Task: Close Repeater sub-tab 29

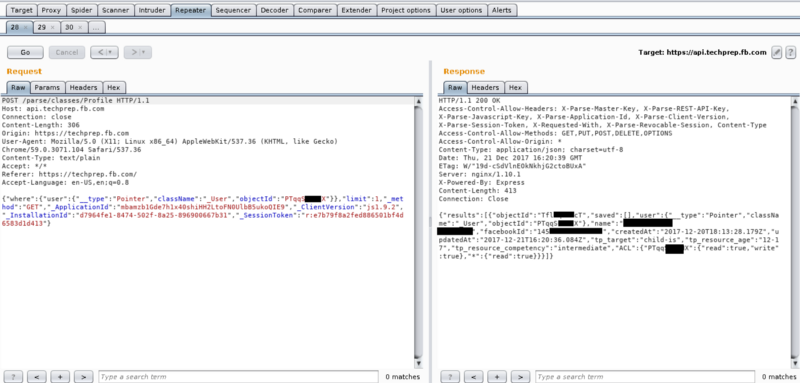Action: click(x=53, y=28)
